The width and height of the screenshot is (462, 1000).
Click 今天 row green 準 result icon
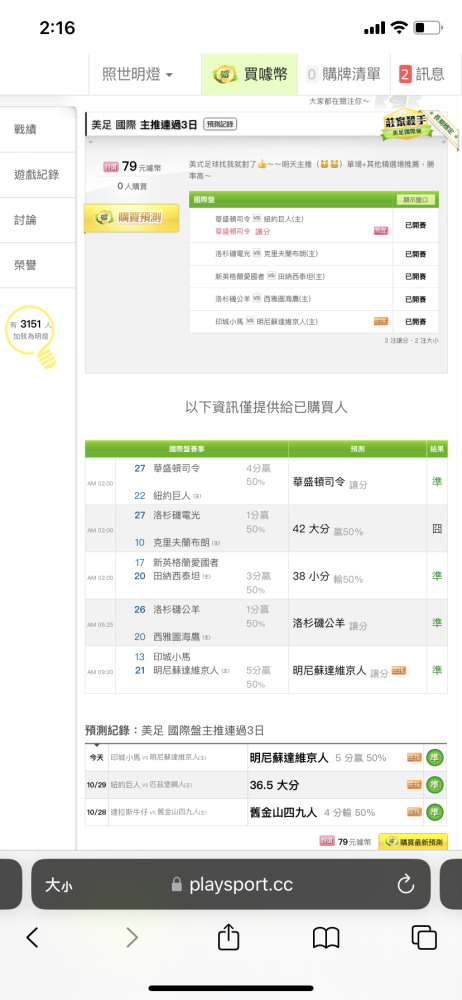tap(435, 758)
